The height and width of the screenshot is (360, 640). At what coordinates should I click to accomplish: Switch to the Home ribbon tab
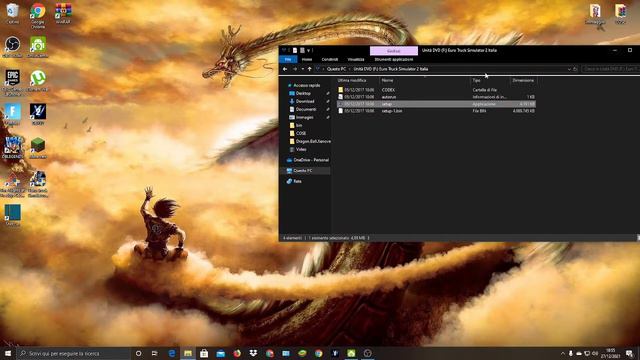pos(307,59)
